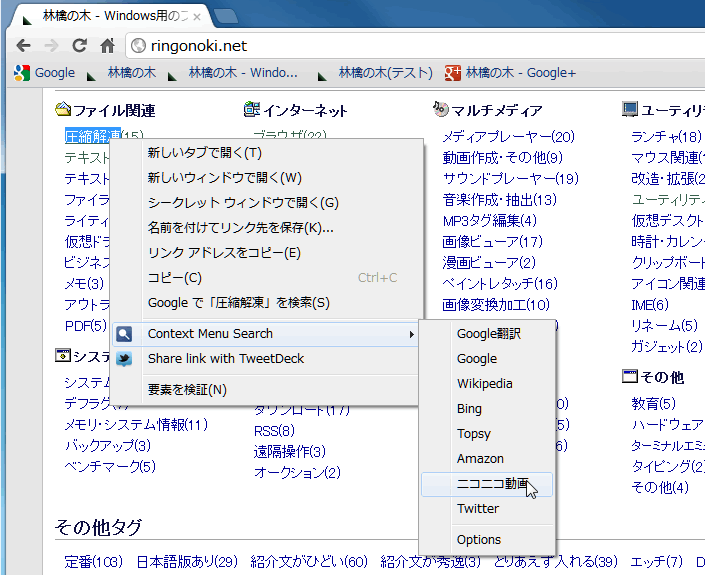Image resolution: width=705 pixels, height=575 pixels.
Task: Open ランチャ(18) link
Action: (666, 137)
